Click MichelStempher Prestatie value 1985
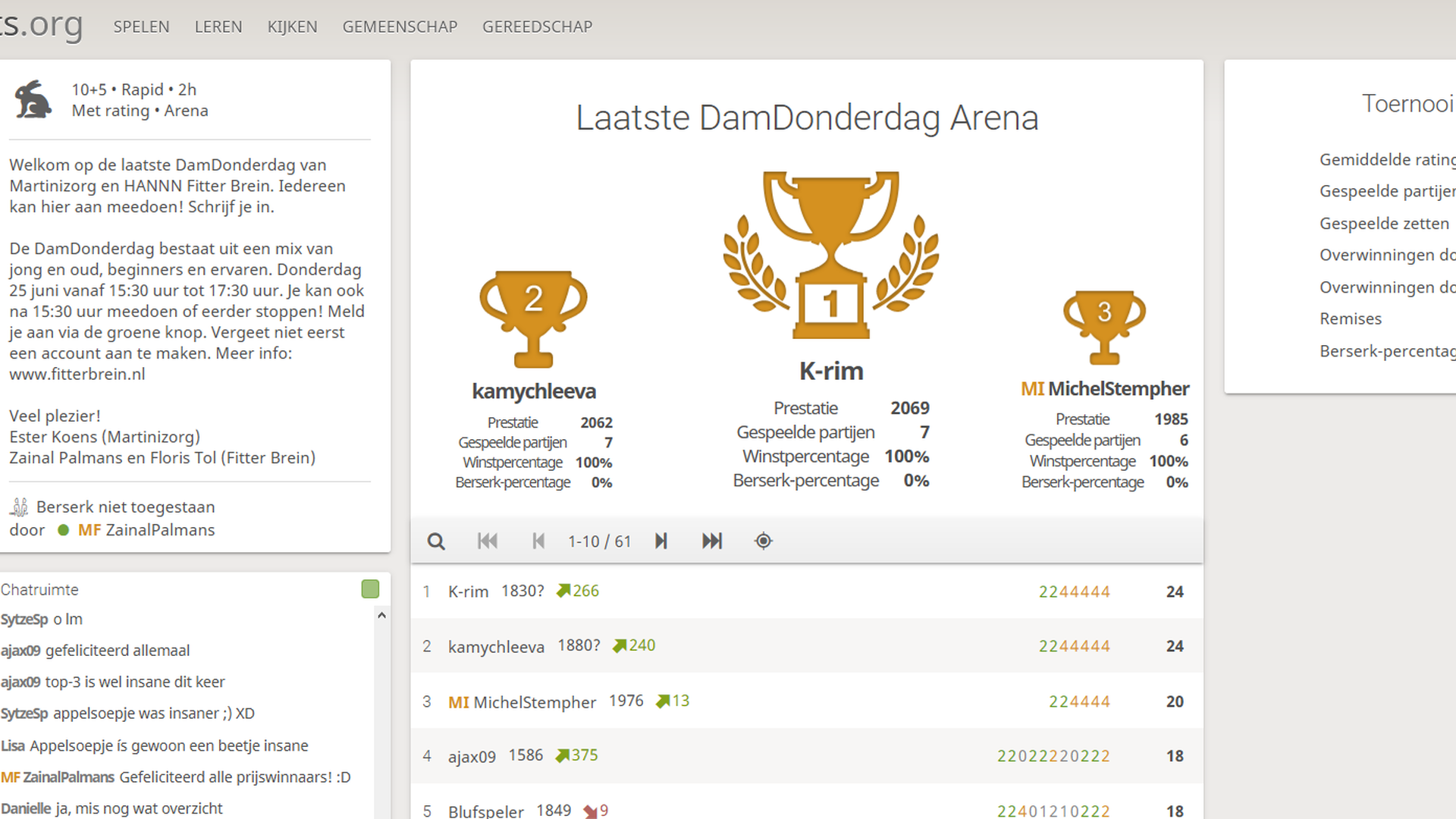1456x819 pixels. [1171, 419]
